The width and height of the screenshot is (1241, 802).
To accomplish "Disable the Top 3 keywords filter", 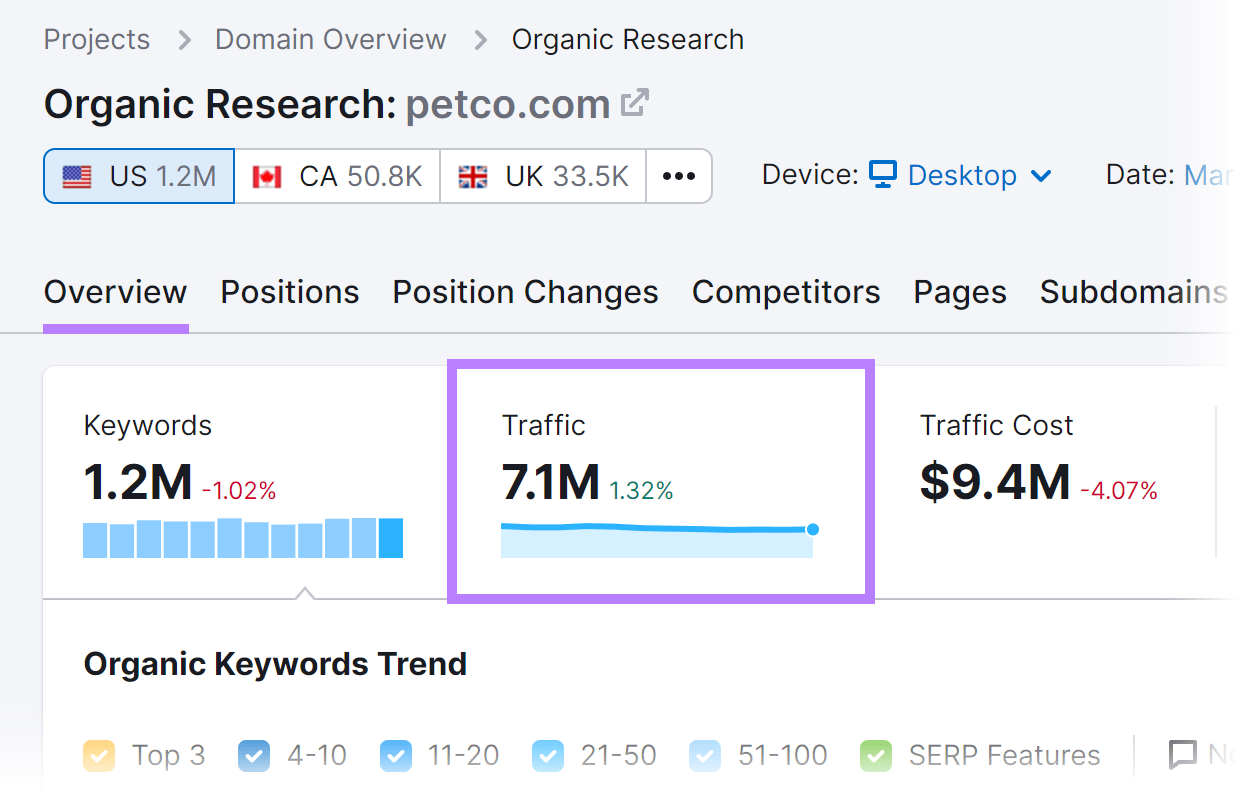I will pyautogui.click(x=99, y=755).
